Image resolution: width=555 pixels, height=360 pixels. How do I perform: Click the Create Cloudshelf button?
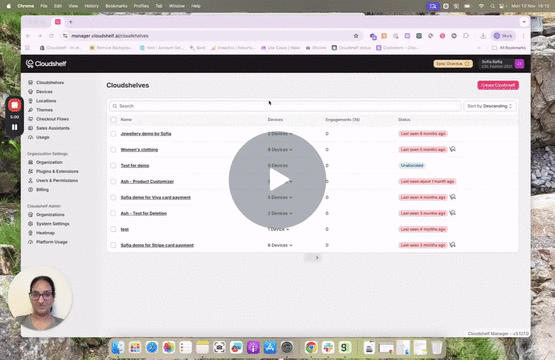pyautogui.click(x=498, y=85)
